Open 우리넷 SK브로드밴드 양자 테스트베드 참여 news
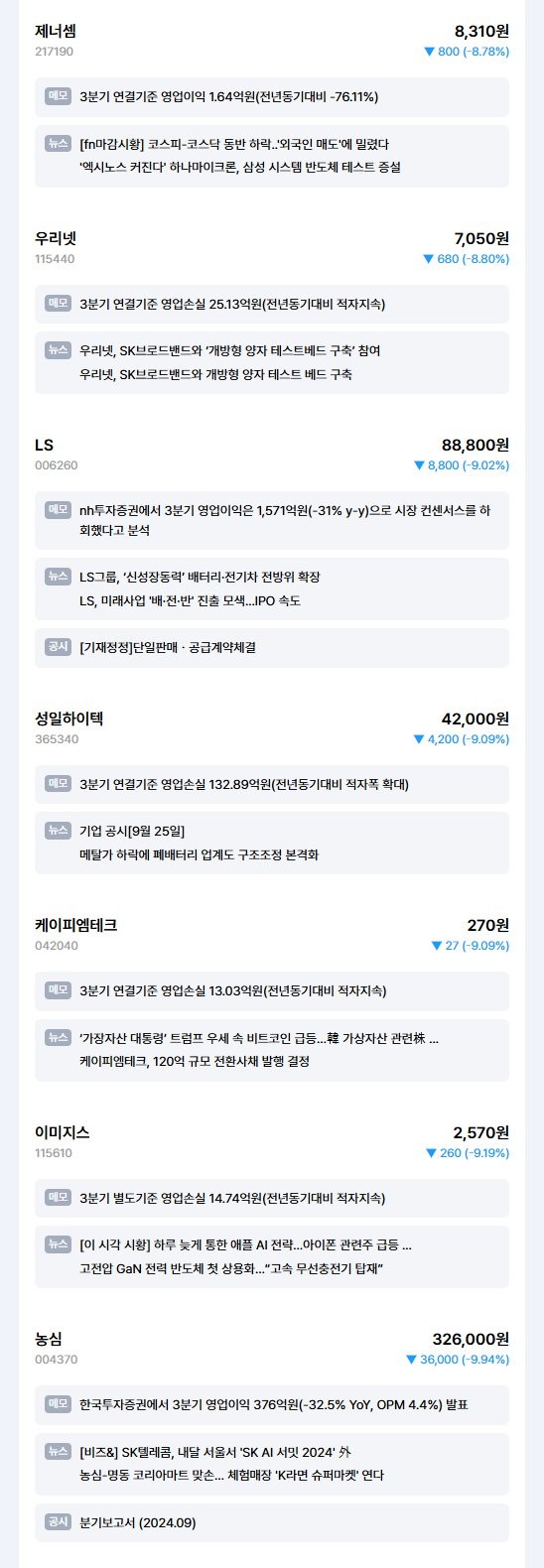 [x=230, y=350]
